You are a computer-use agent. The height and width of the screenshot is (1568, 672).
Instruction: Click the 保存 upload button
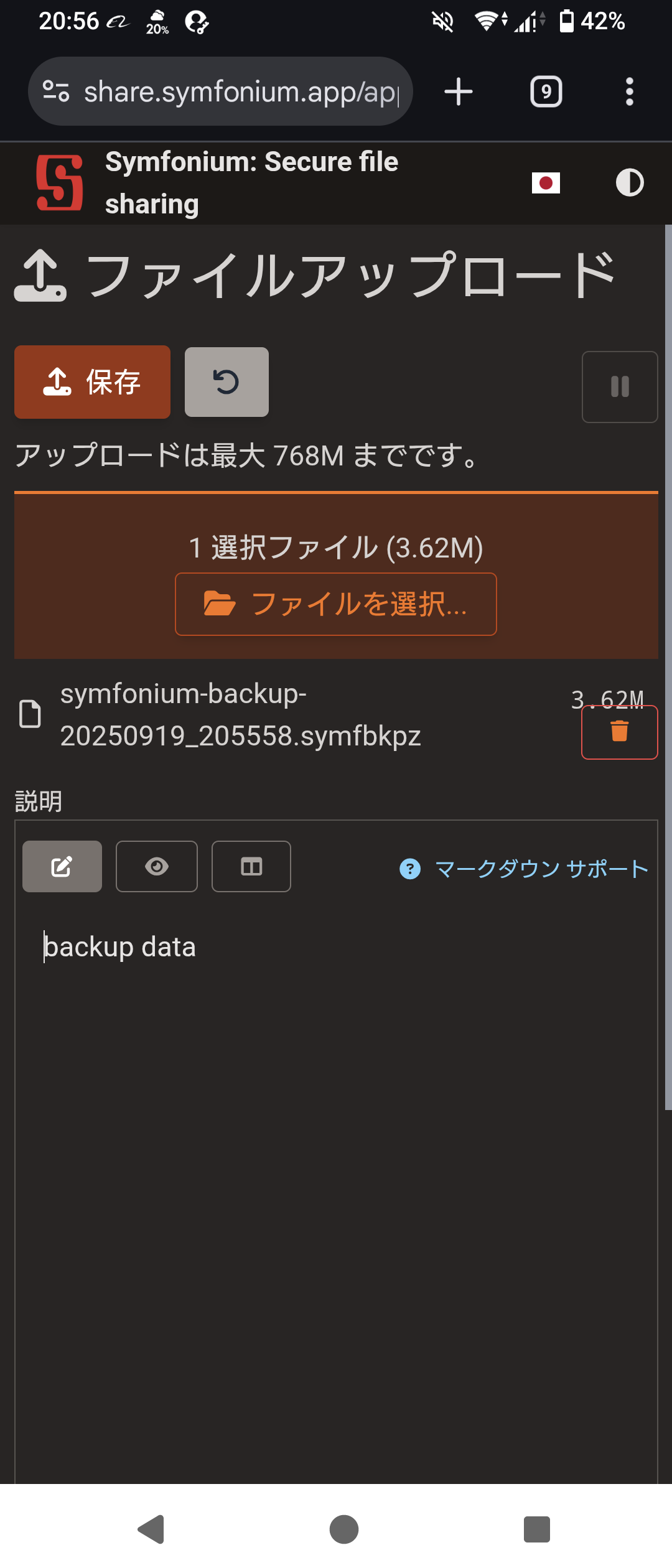[x=92, y=382]
